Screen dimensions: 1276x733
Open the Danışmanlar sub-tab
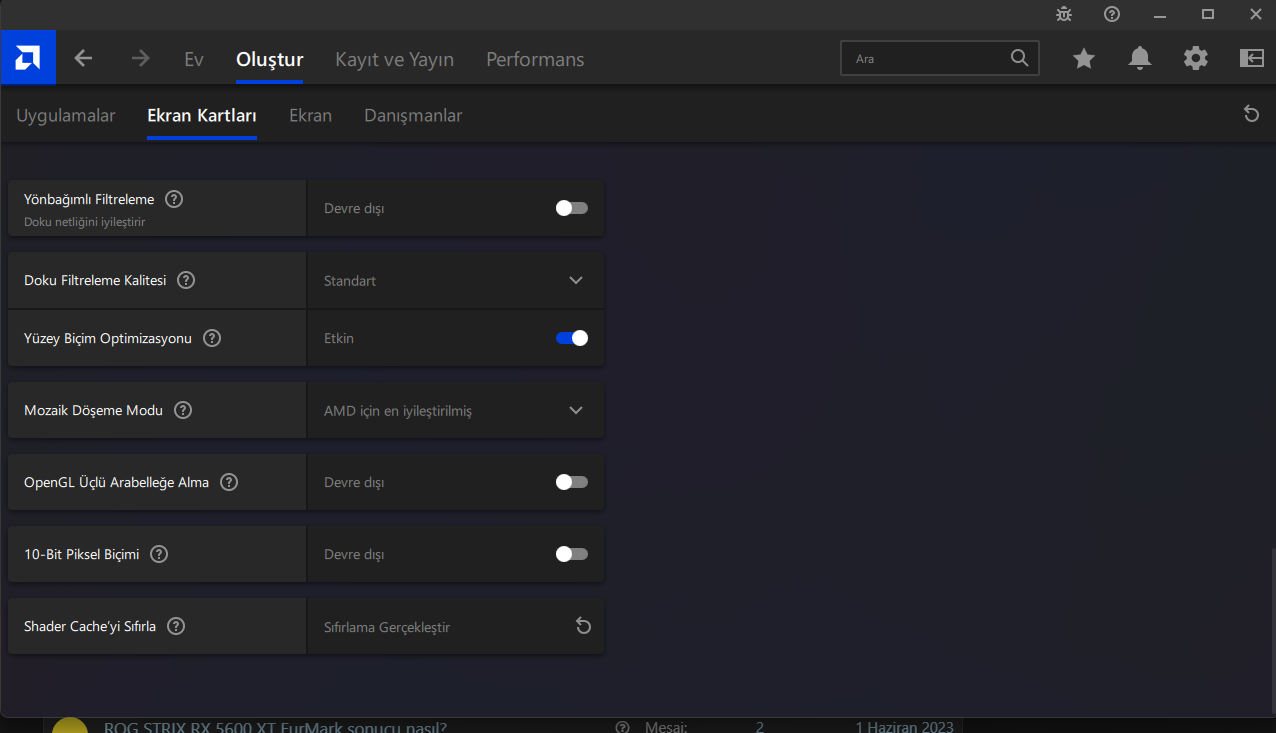point(413,115)
